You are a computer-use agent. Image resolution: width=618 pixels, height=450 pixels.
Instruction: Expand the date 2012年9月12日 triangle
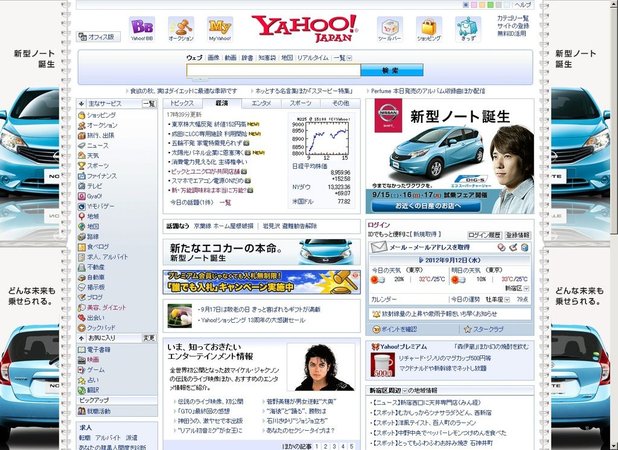(421, 260)
